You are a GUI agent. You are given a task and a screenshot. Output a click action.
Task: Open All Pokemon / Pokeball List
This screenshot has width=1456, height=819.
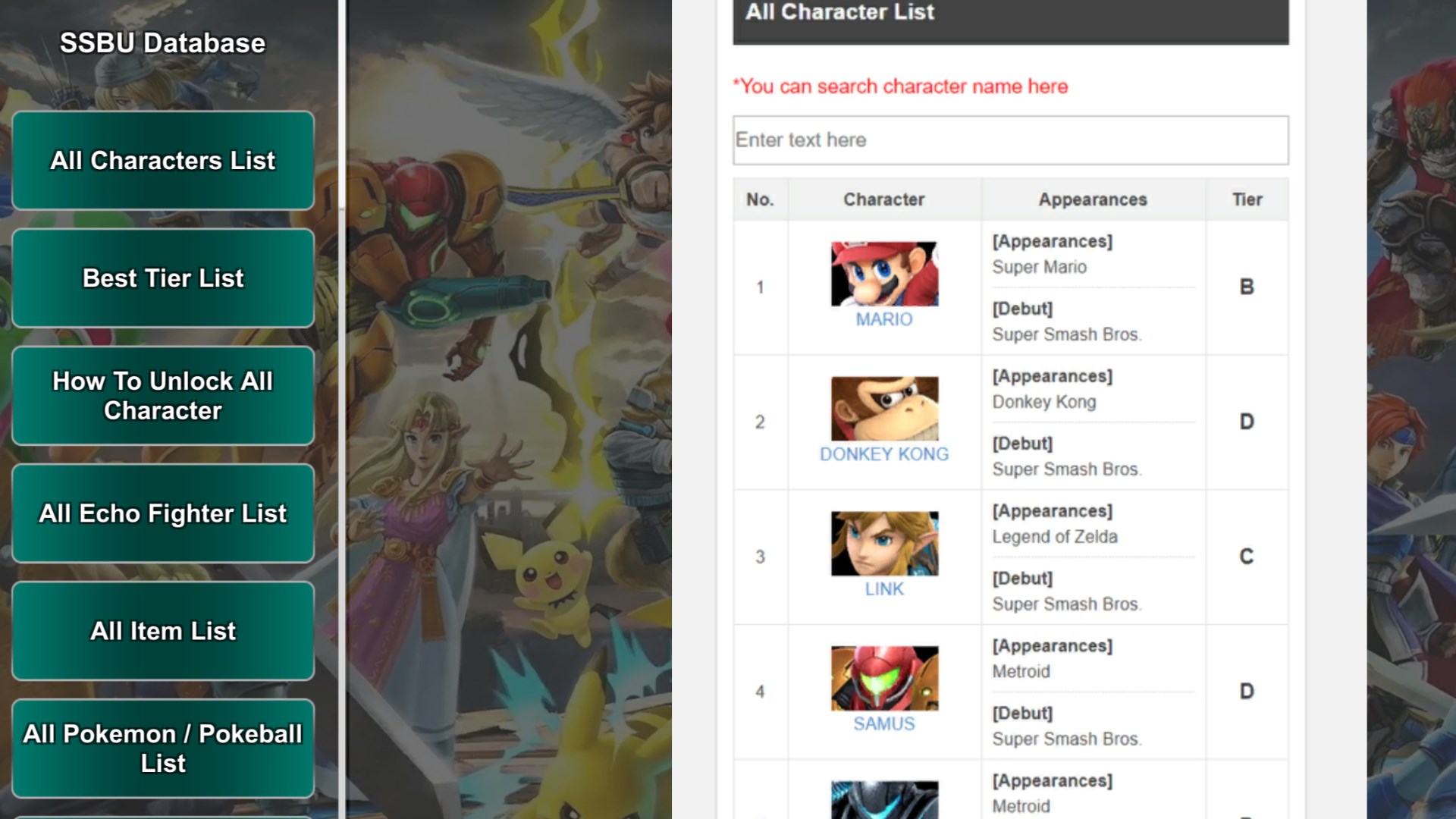[163, 748]
